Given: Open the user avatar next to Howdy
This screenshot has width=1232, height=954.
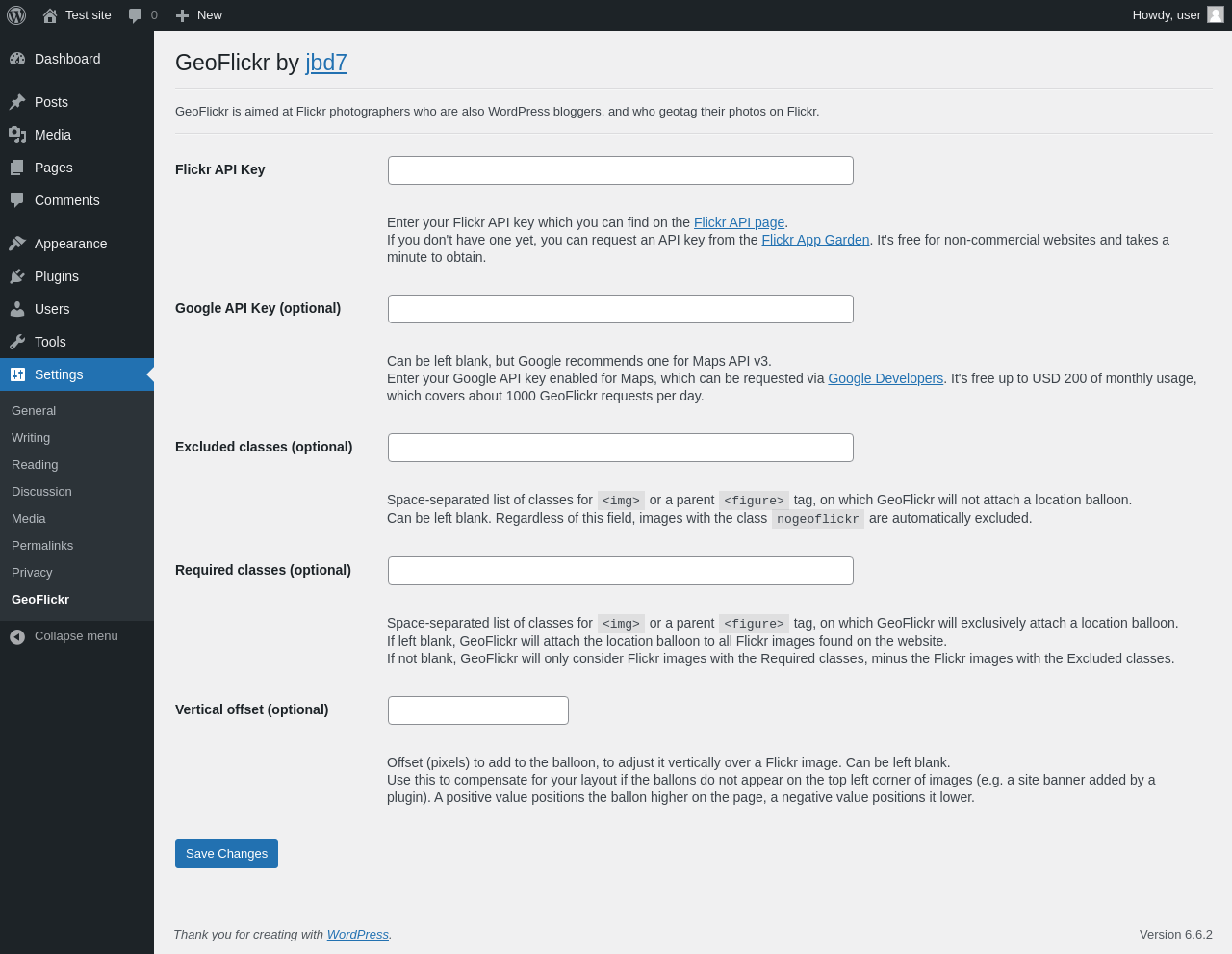Looking at the screenshot, I should 1216,14.
